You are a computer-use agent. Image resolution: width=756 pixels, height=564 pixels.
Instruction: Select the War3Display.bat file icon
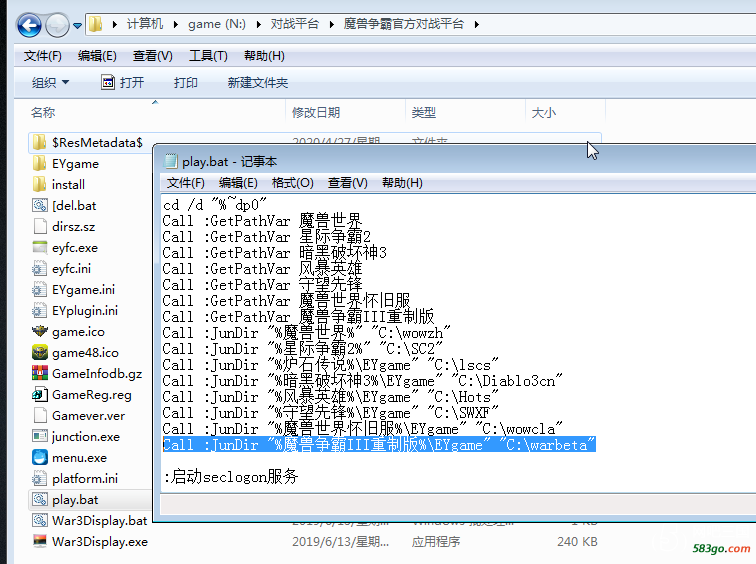click(40, 521)
